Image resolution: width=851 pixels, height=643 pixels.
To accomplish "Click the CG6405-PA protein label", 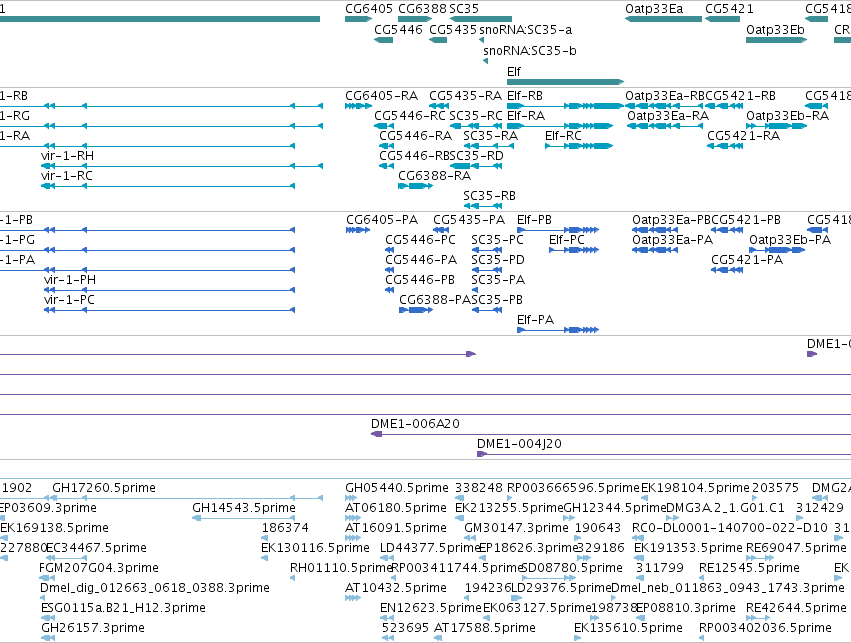I will (382, 220).
